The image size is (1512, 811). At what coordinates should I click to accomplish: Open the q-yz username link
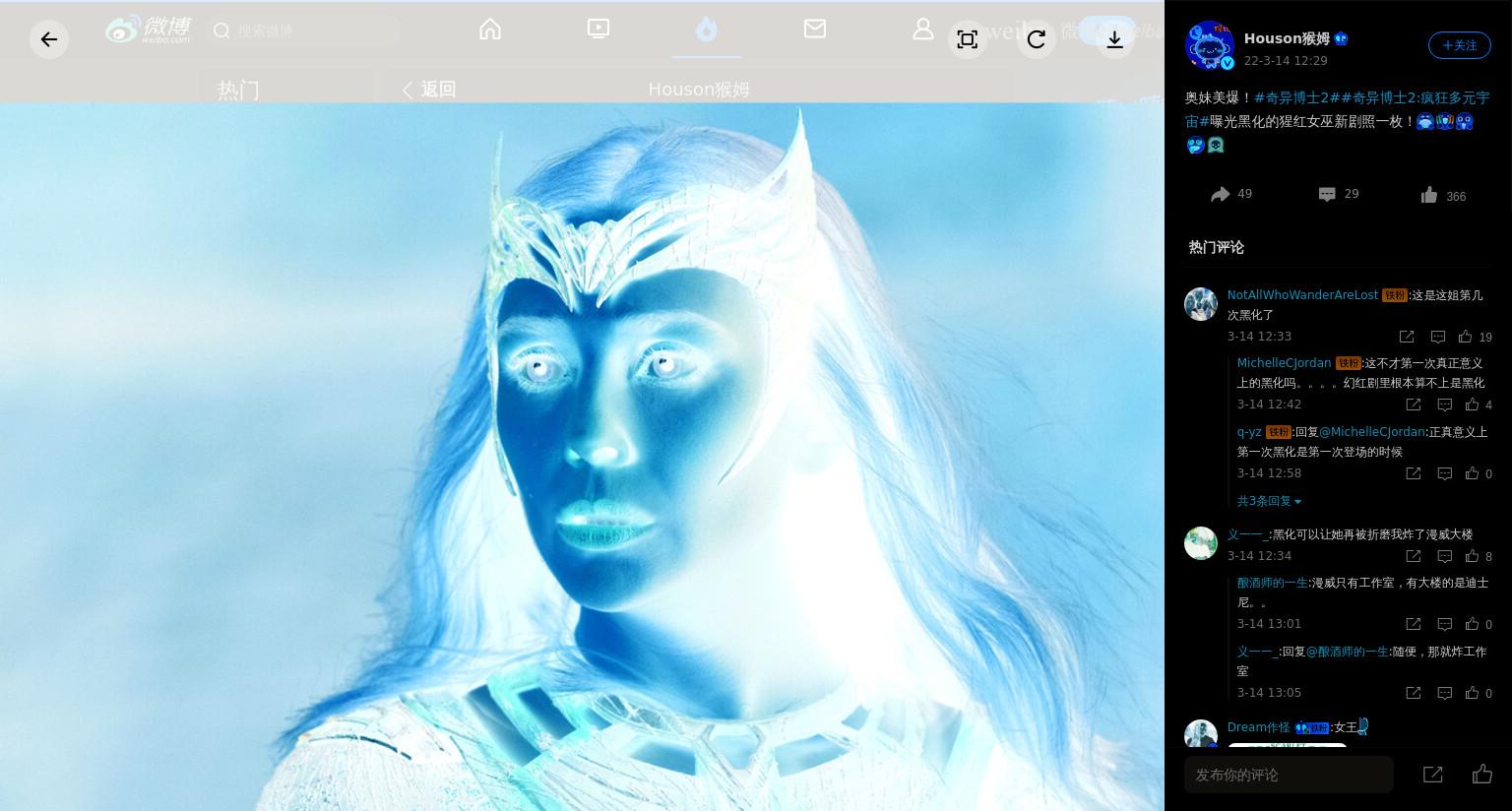click(x=1249, y=432)
